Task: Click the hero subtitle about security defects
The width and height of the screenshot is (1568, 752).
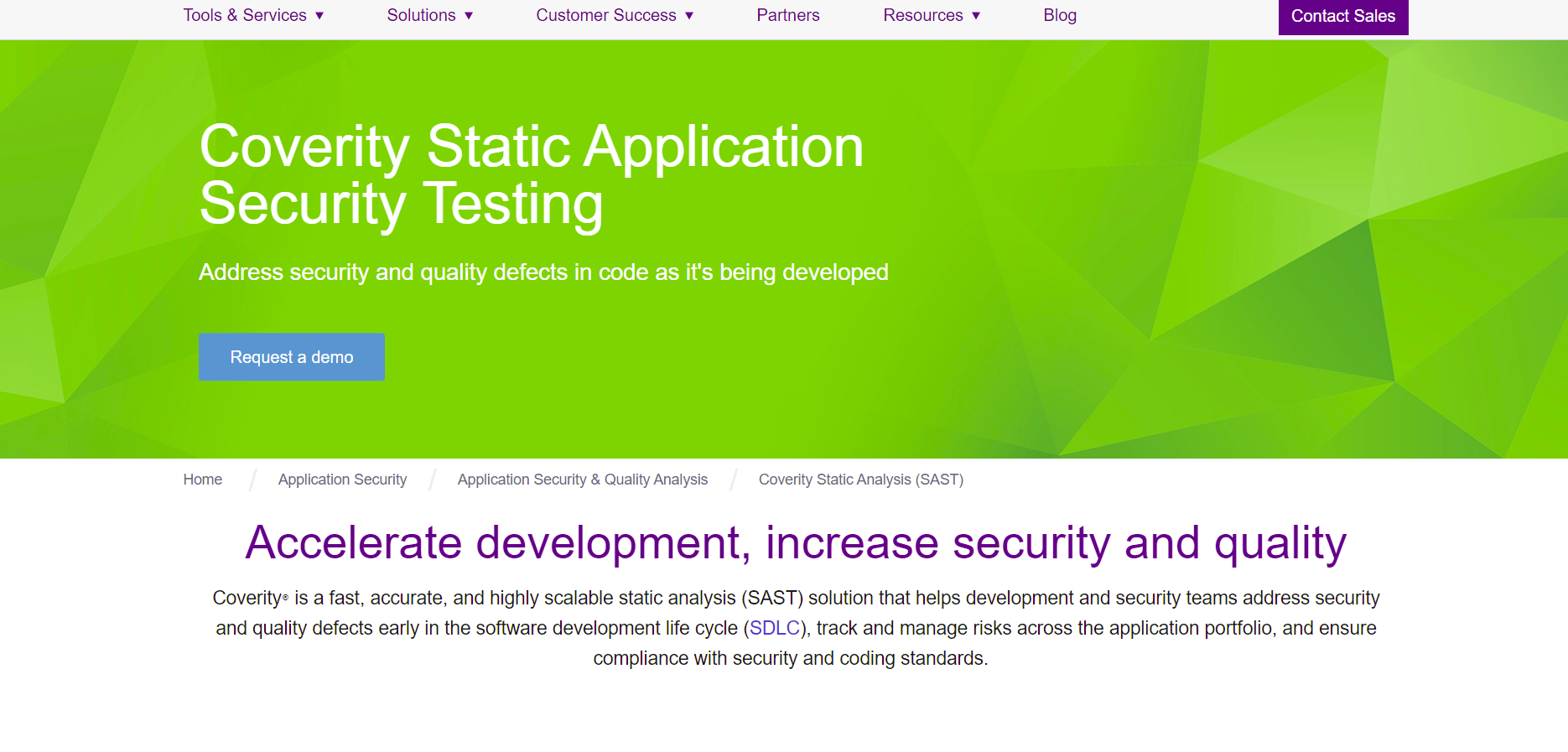Action: [x=543, y=272]
